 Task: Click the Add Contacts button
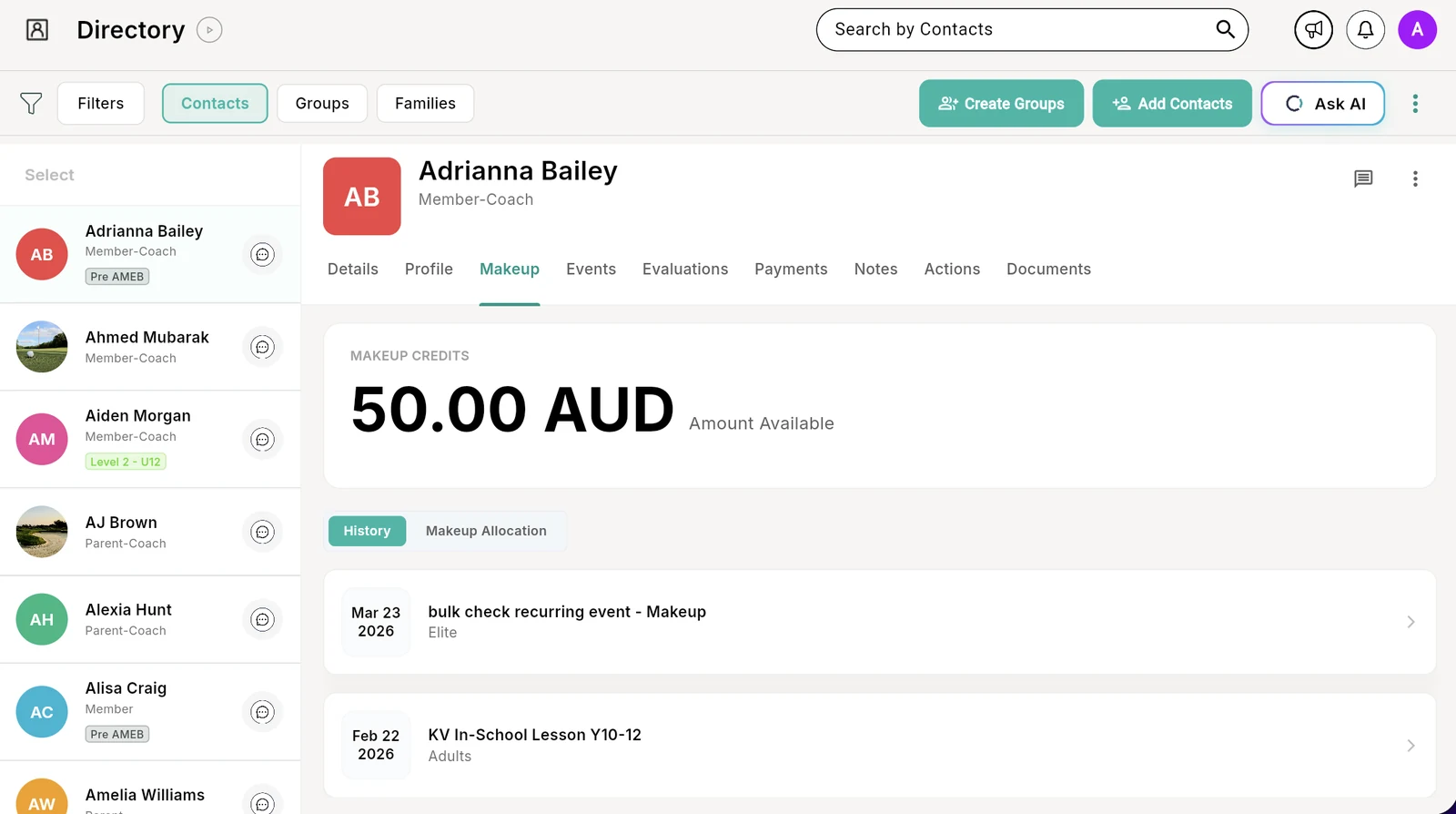click(x=1172, y=104)
